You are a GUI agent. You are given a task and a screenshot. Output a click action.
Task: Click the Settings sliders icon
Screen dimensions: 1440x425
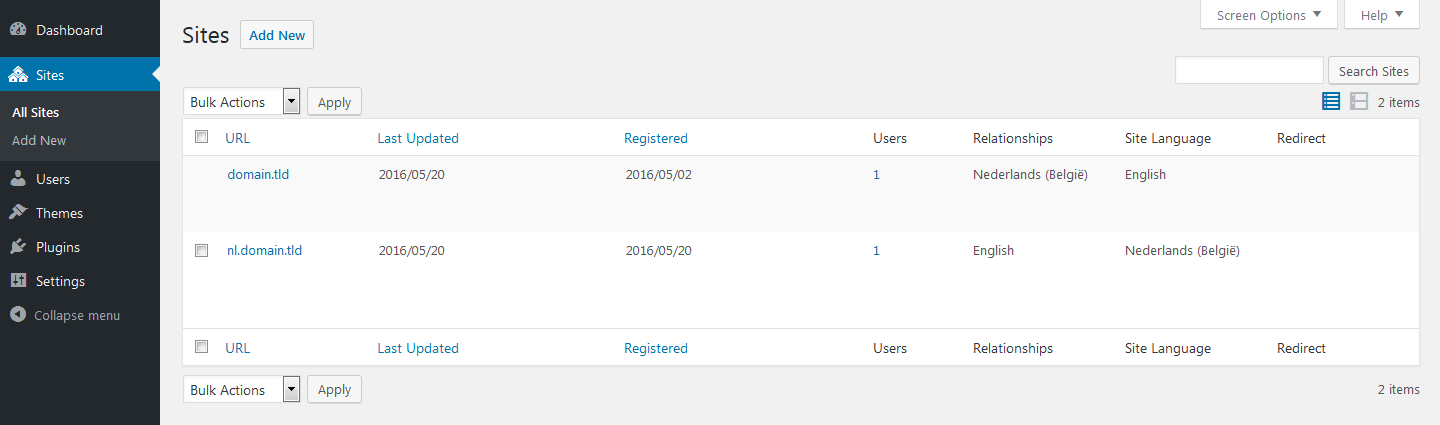(x=18, y=281)
